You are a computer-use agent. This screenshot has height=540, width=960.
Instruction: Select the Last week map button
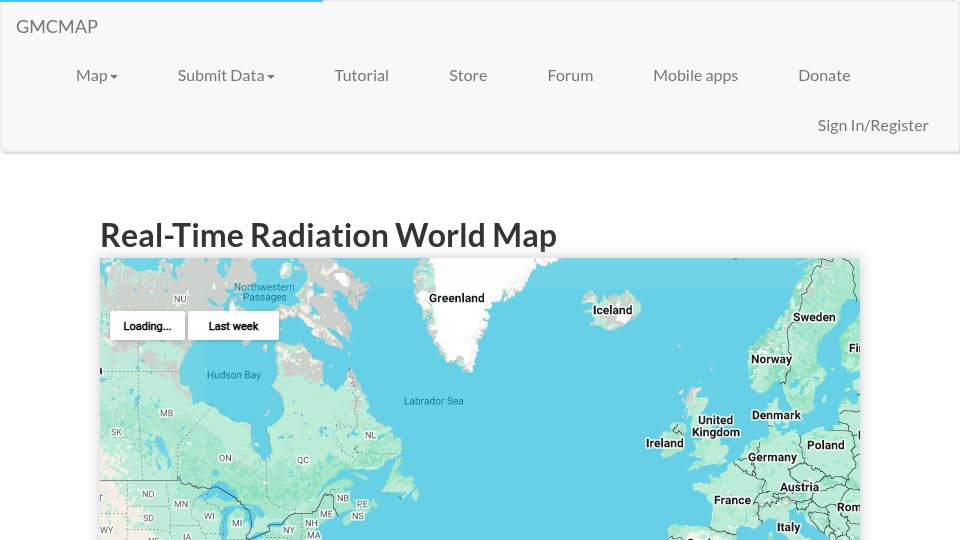(x=233, y=326)
